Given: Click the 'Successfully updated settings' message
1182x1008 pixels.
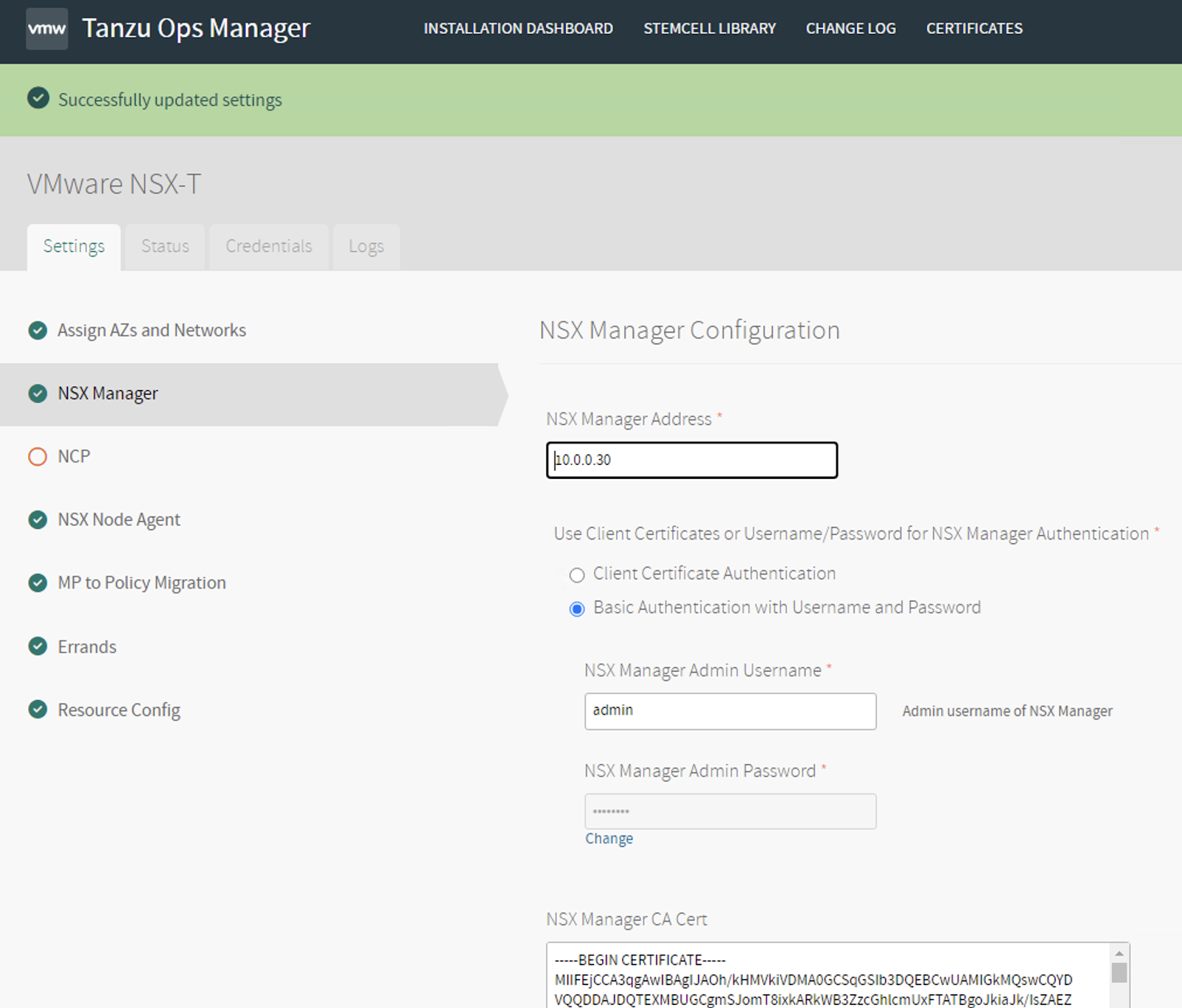Looking at the screenshot, I should click(170, 100).
